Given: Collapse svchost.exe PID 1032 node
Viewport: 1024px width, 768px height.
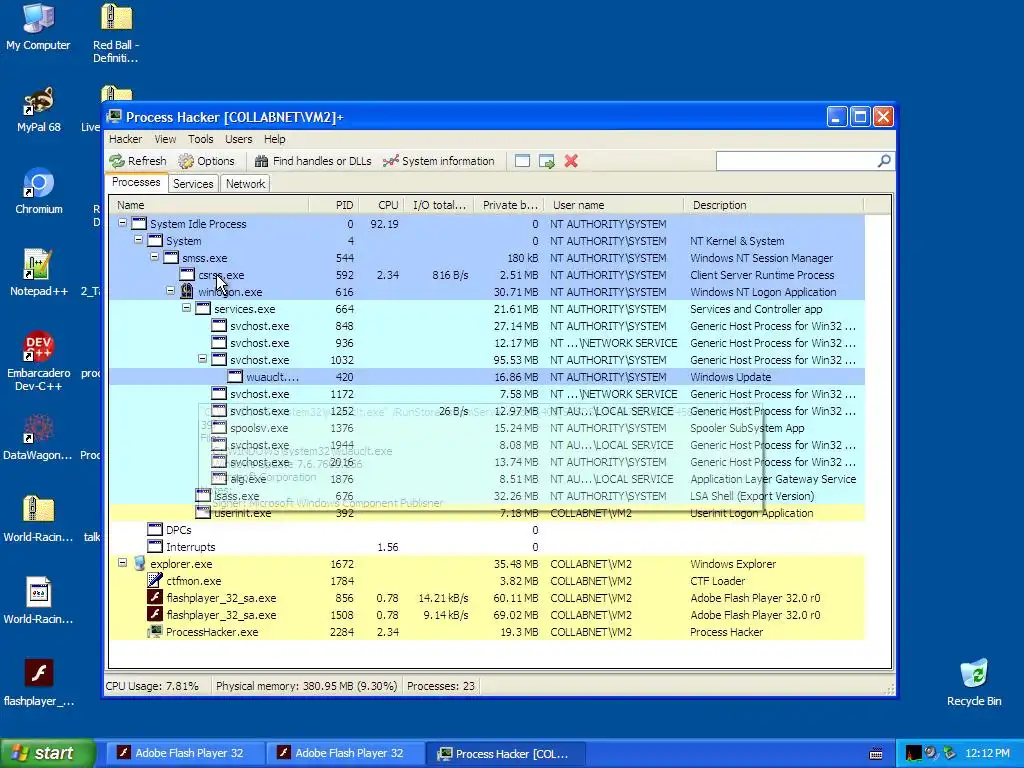Looking at the screenshot, I should tap(202, 359).
